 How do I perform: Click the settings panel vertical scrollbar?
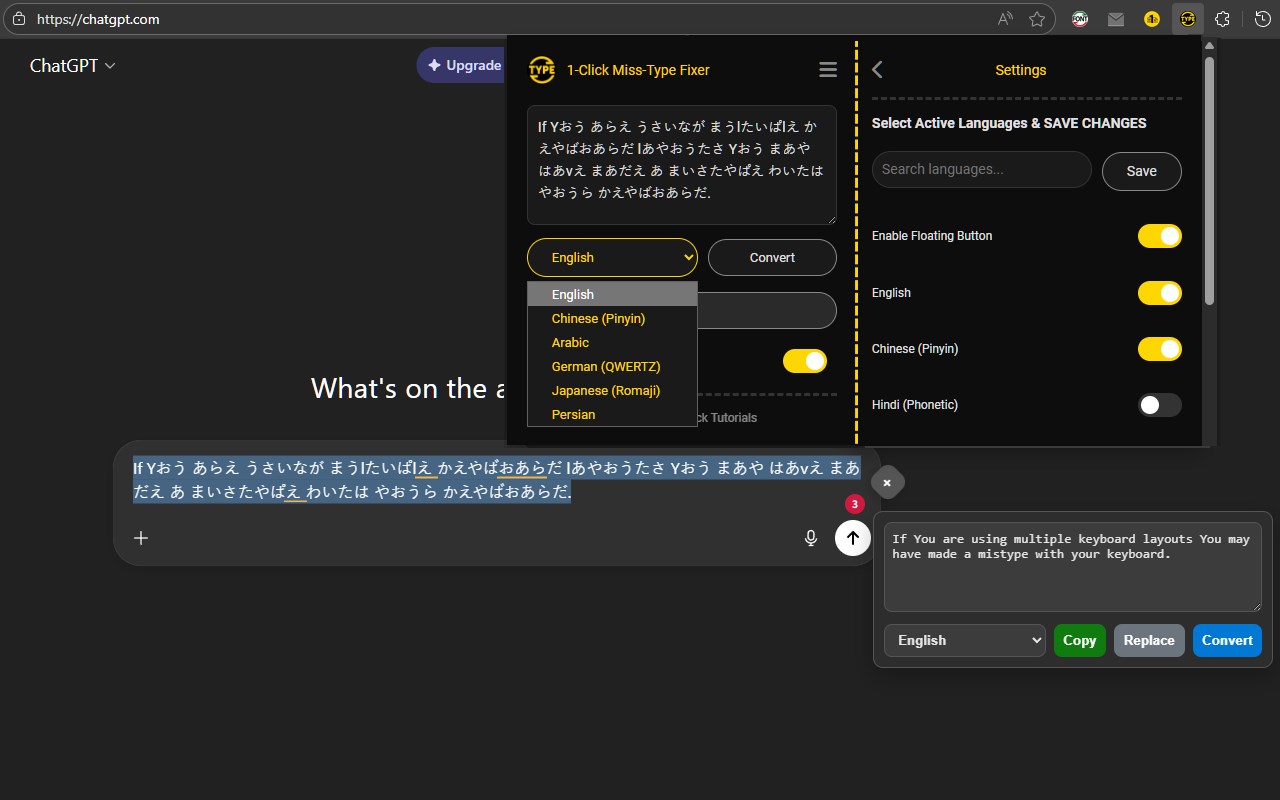pos(1209,180)
